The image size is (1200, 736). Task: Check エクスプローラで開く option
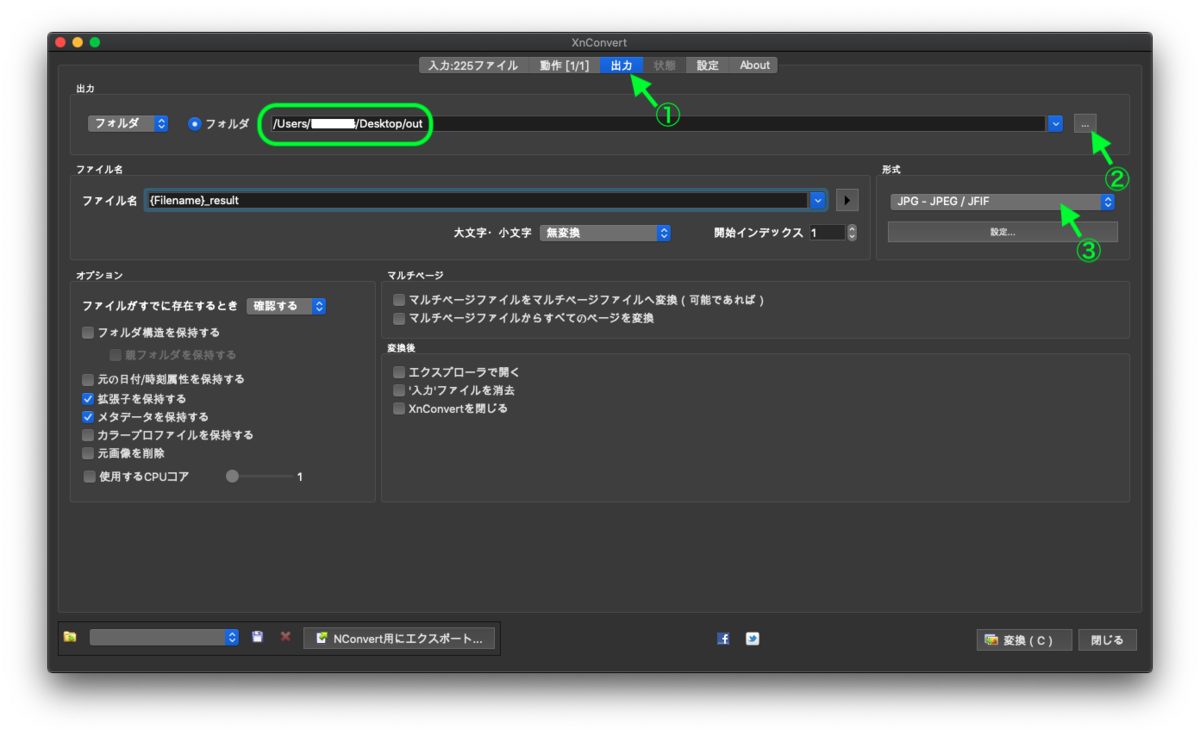coord(399,372)
